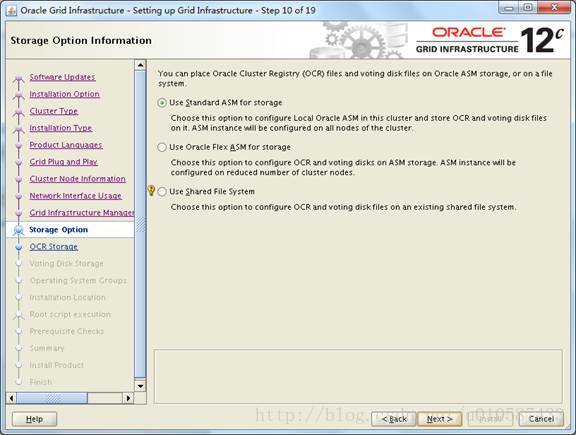The image size is (576, 435).
Task: Click the Install Product step text
Action: tap(57, 365)
